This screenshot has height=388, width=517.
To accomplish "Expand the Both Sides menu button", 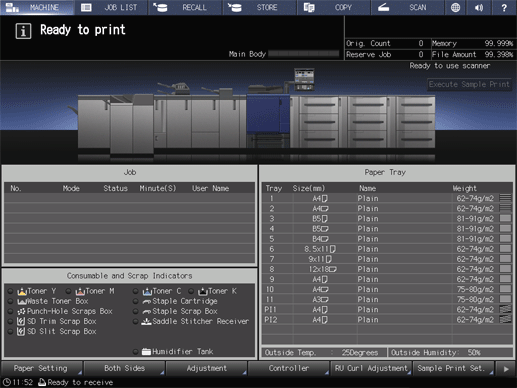I will tap(124, 368).
